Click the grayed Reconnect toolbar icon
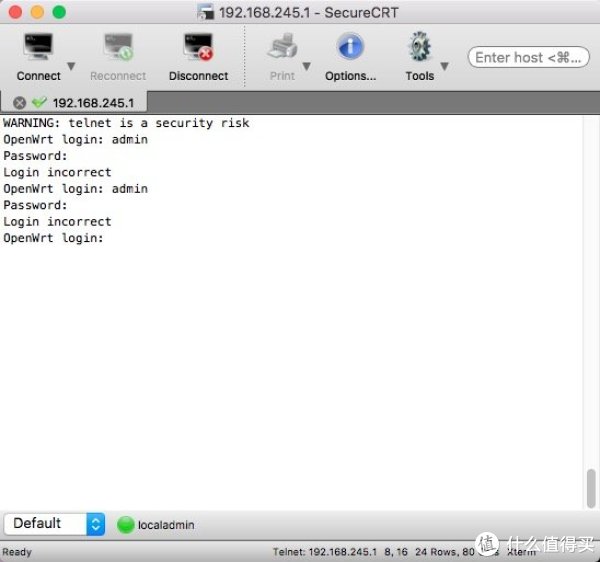The height and width of the screenshot is (562, 600). tap(118, 47)
